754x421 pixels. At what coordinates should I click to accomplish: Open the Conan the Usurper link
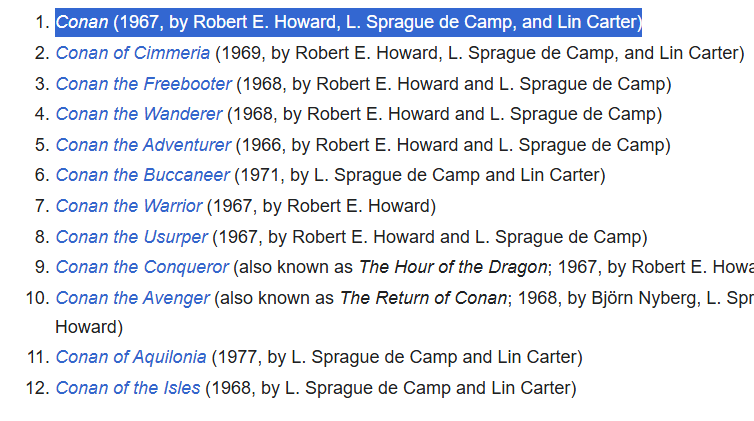coord(131,238)
